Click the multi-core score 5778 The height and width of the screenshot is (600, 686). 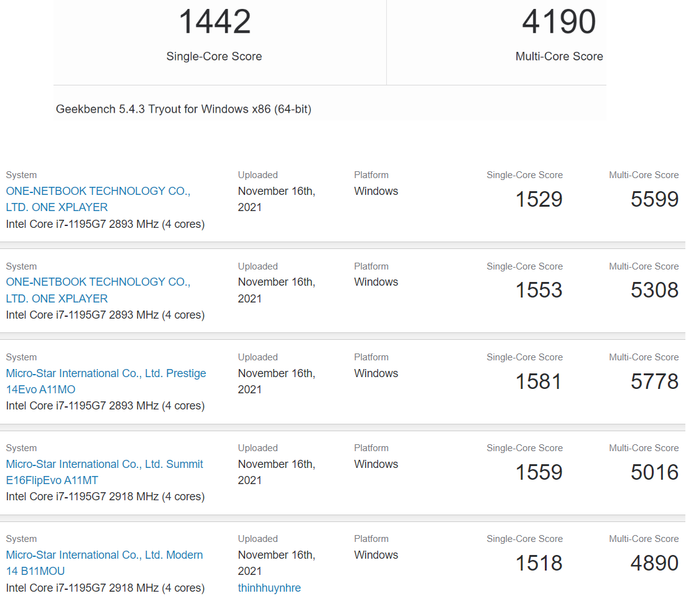(654, 382)
